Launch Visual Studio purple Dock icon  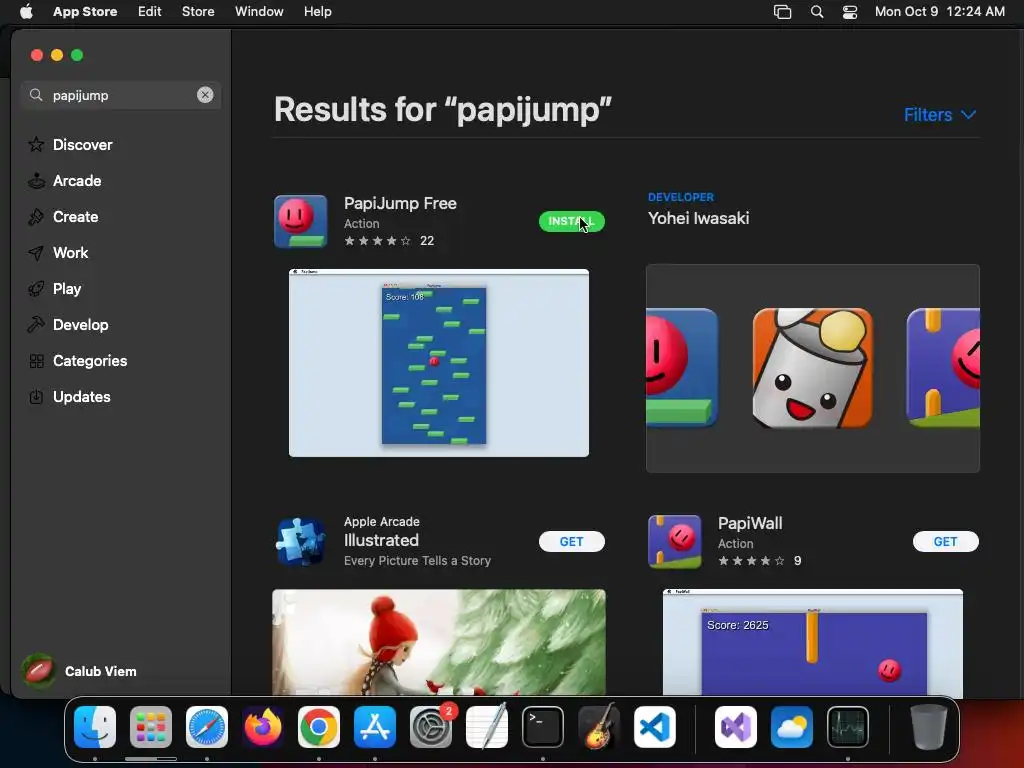coord(736,727)
